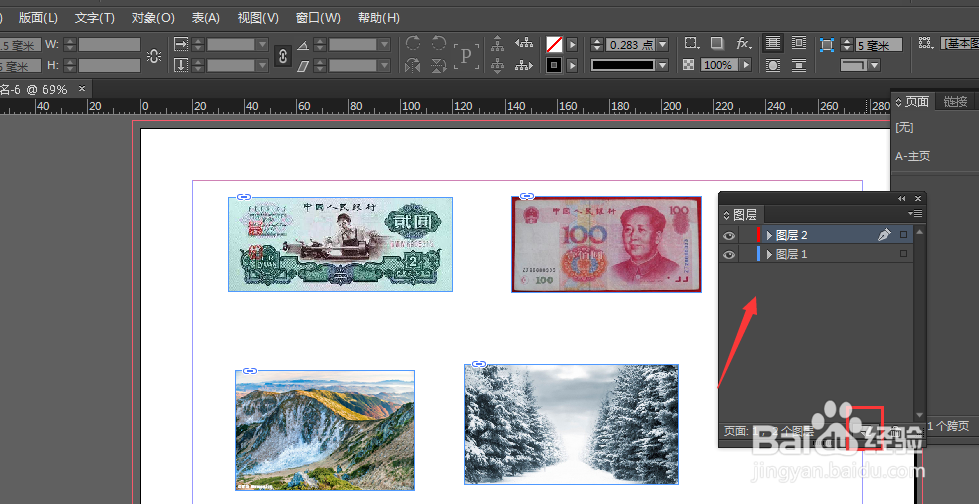Click the vertical scale percentage icon

point(180,65)
